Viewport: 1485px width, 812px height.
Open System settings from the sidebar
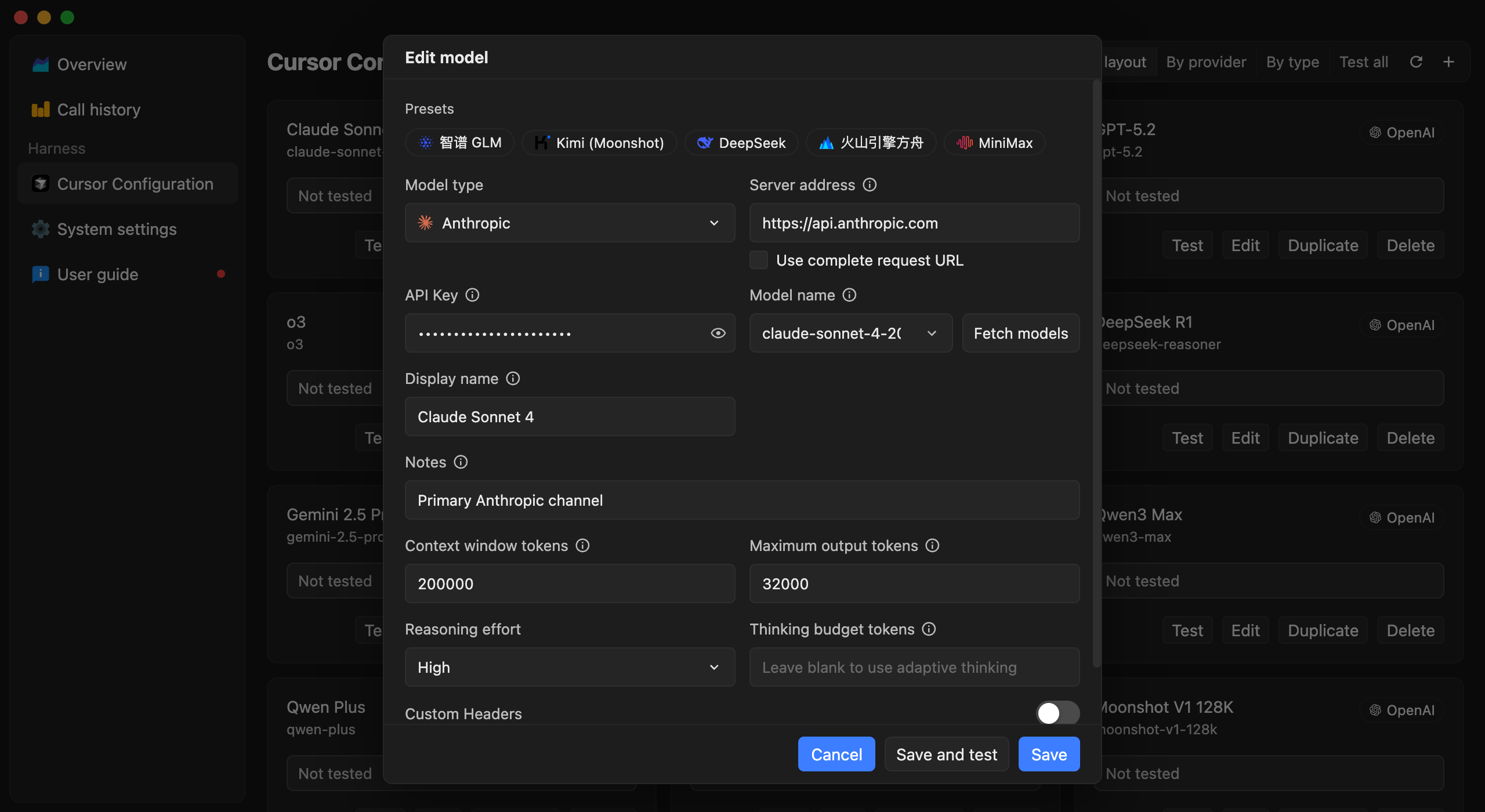pyautogui.click(x=128, y=229)
